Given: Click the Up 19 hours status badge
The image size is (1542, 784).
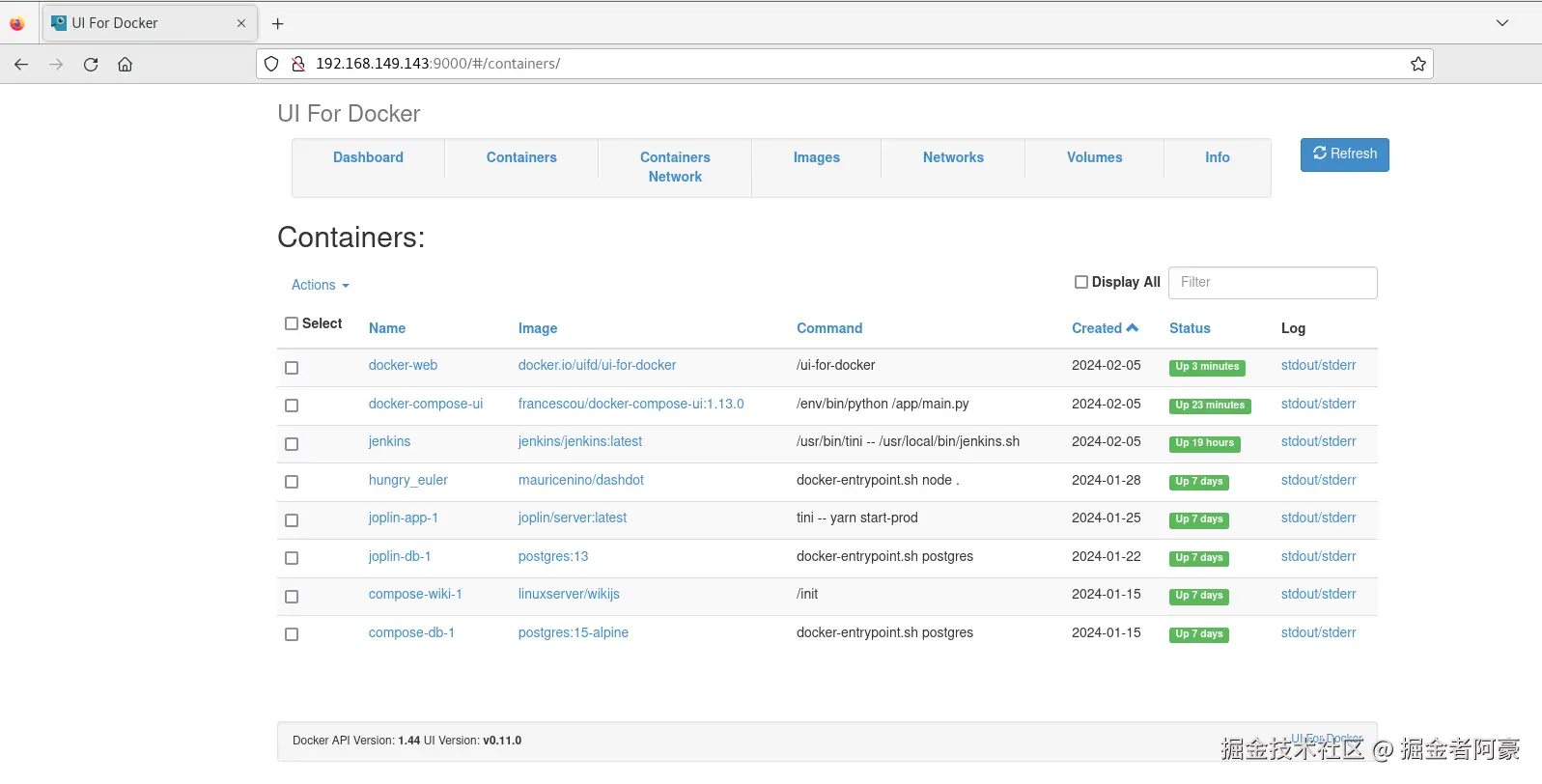Looking at the screenshot, I should [1204, 443].
